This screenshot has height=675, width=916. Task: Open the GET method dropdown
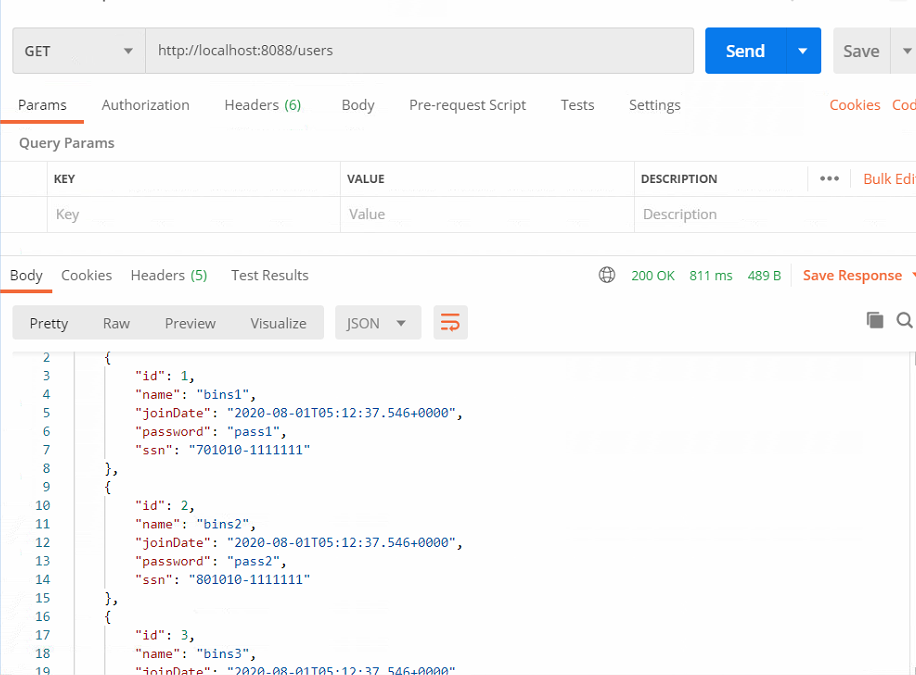click(79, 51)
